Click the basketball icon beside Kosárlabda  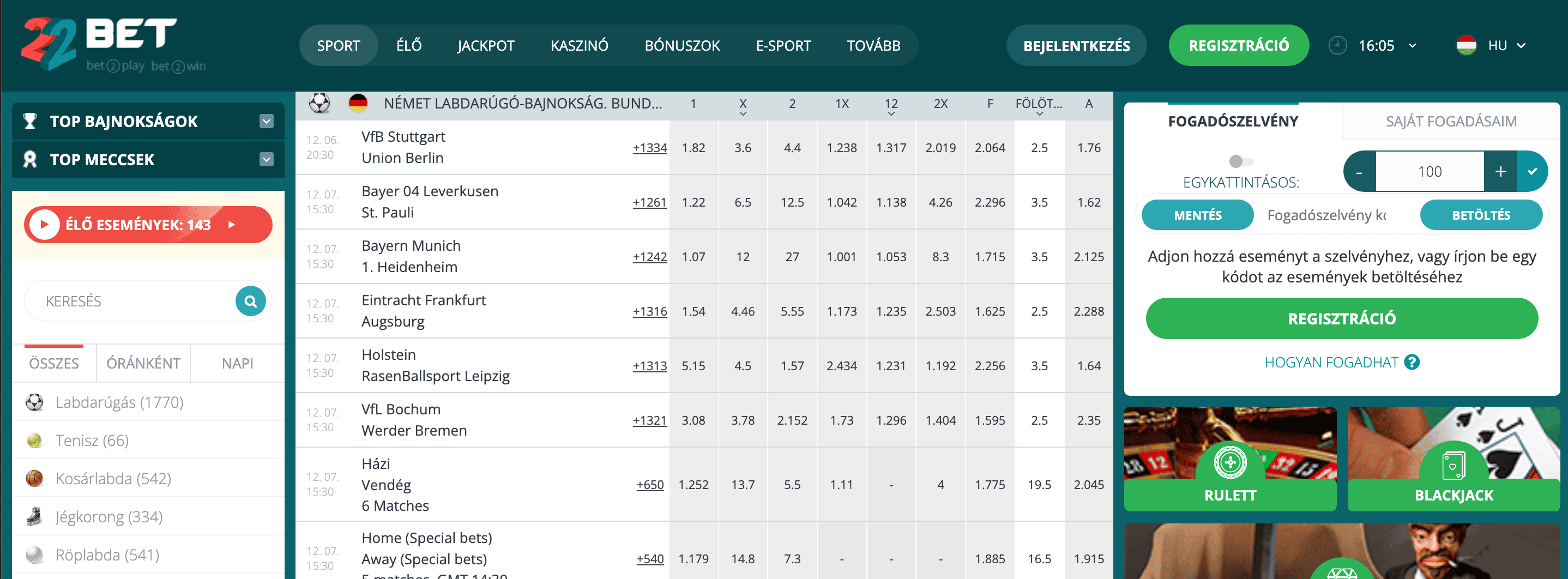[35, 479]
